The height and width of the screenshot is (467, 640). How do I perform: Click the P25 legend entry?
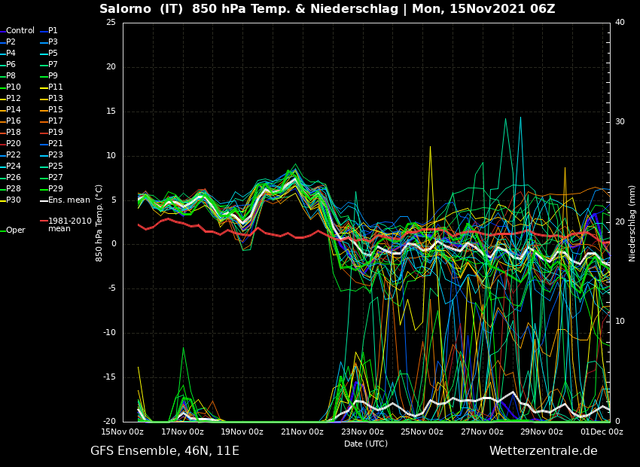coord(51,166)
